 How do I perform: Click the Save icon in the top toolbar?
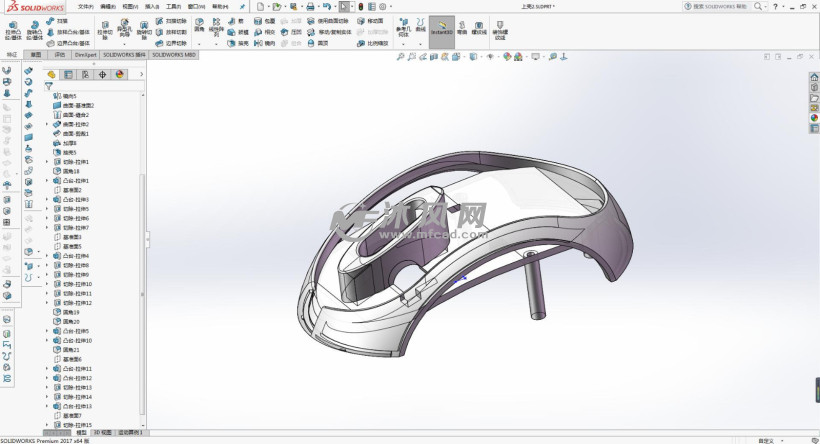(293, 7)
